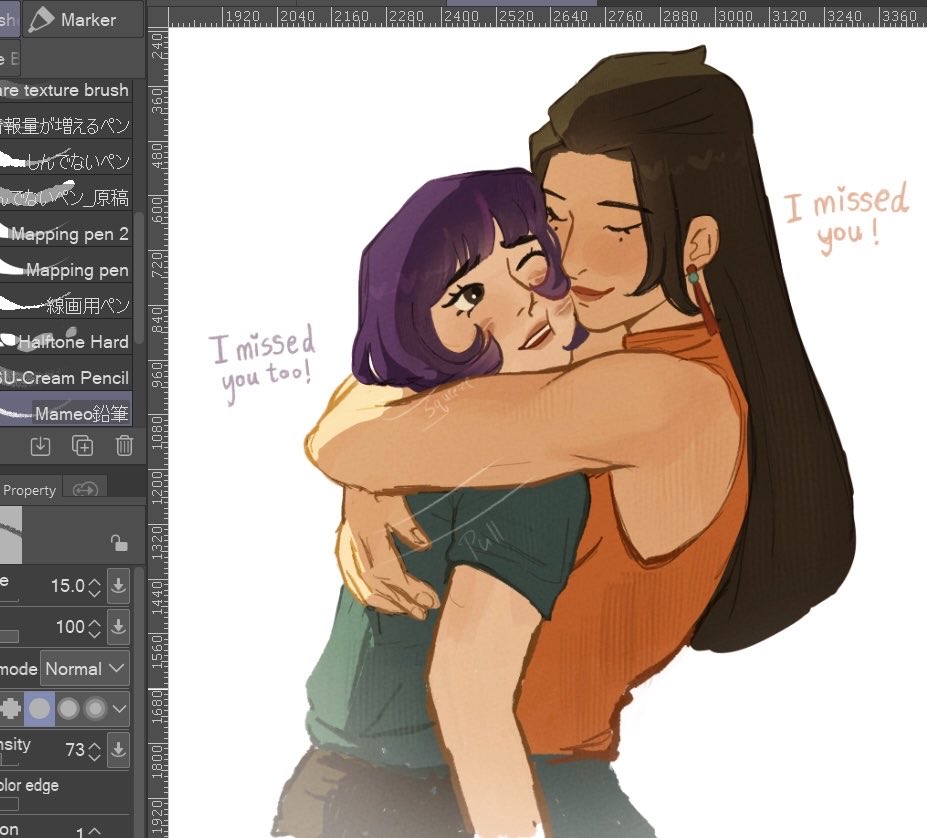Select the highlighted weak anti-aliasing option

(40, 708)
